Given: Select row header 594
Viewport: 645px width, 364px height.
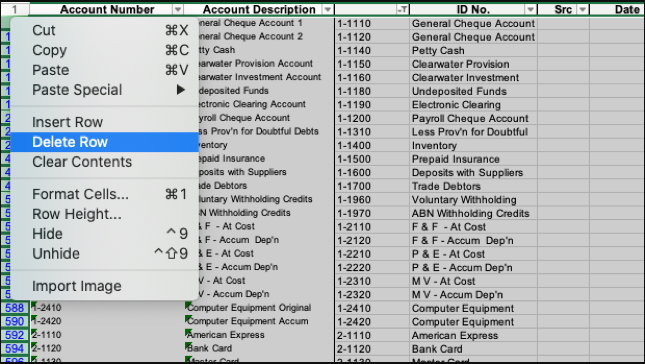Looking at the screenshot, I should [x=15, y=348].
